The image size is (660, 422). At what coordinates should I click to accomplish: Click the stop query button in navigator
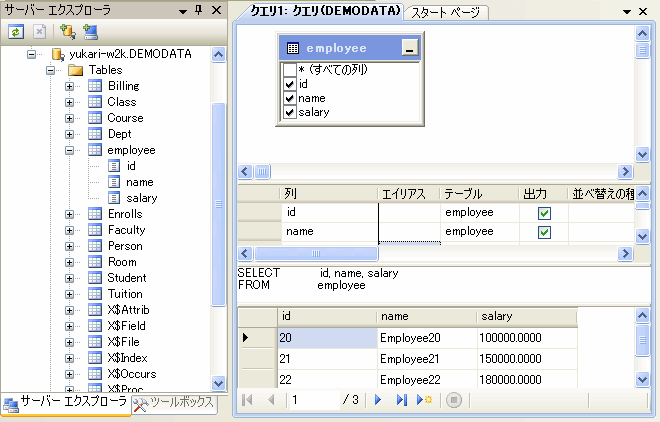pos(453,400)
